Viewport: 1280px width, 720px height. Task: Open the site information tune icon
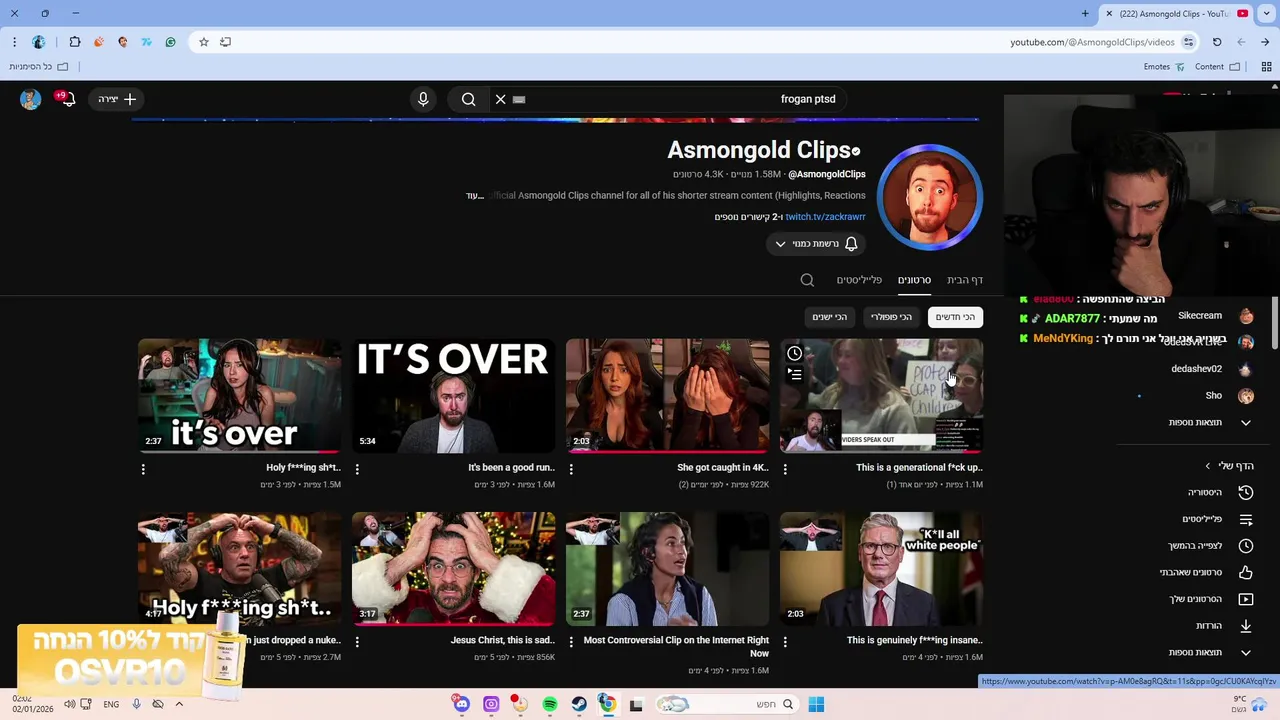tap(1188, 42)
